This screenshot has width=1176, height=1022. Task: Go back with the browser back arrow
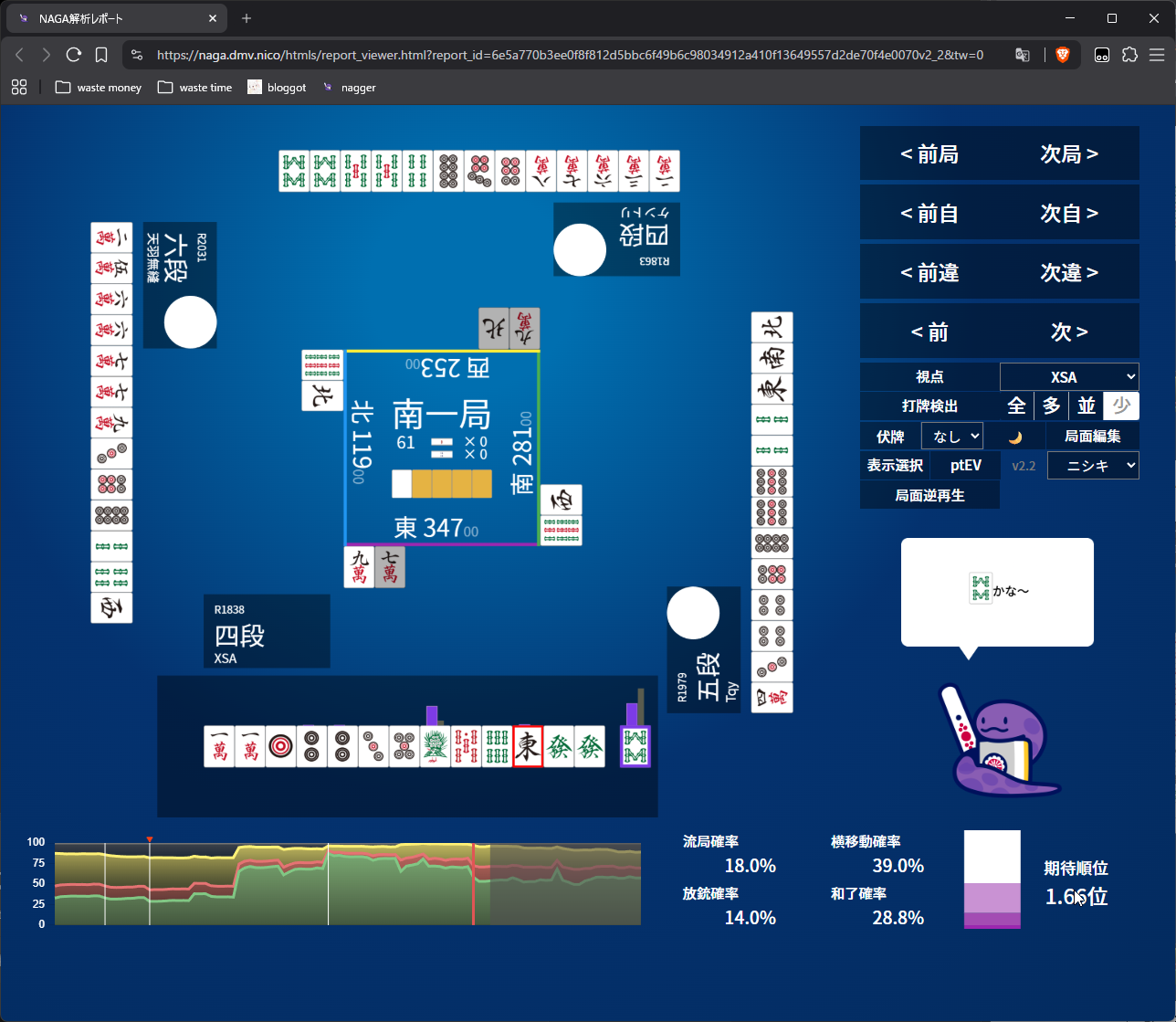click(x=20, y=55)
